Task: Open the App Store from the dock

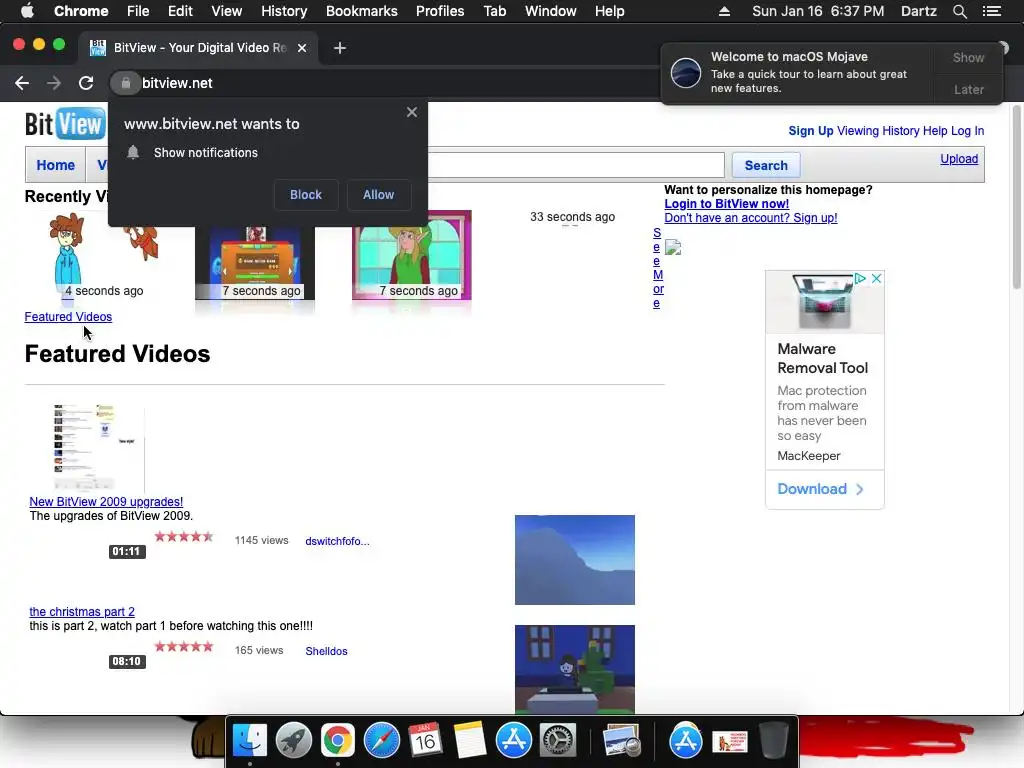Action: (513, 741)
